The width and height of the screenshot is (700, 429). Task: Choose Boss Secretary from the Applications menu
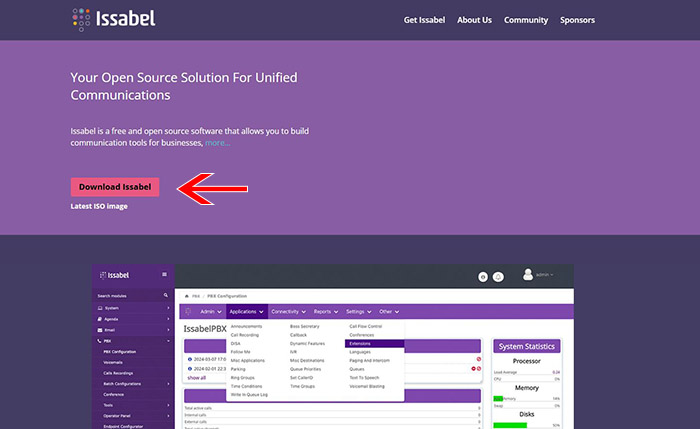pos(304,326)
